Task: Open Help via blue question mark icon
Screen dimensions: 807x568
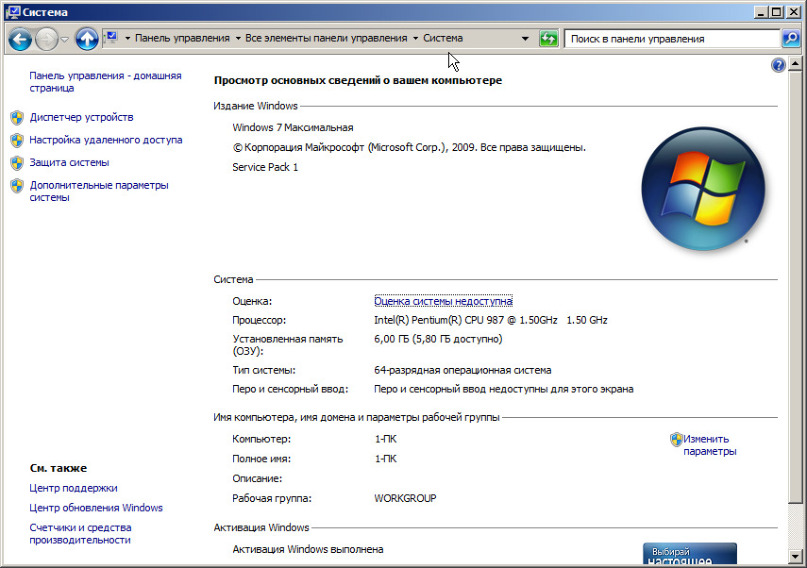Action: (x=779, y=65)
